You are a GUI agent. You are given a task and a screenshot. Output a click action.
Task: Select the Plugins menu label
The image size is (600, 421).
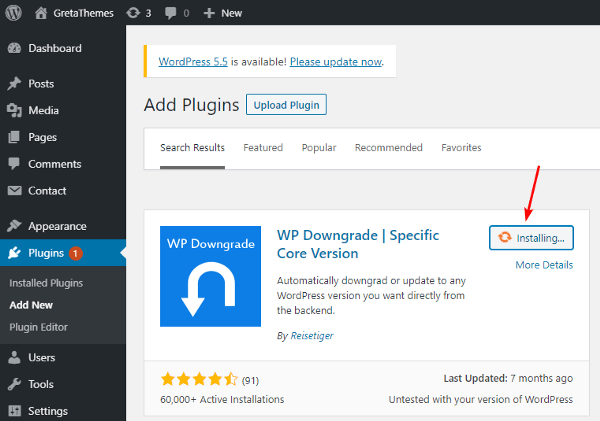pos(46,253)
